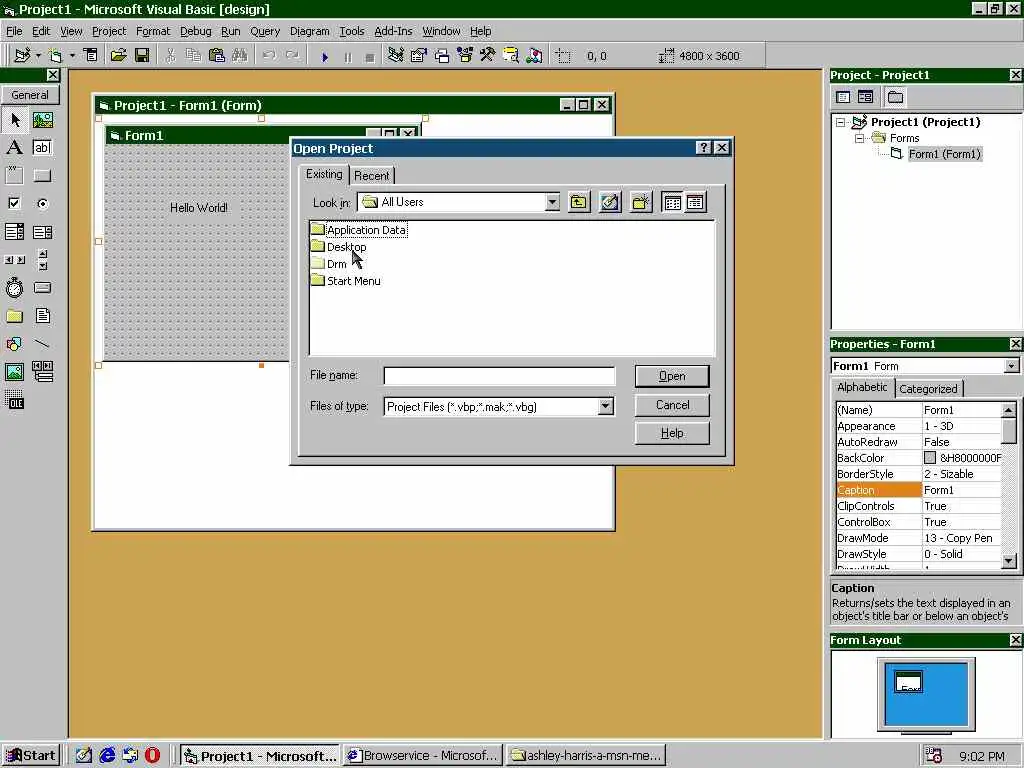Image resolution: width=1024 pixels, height=768 pixels.
Task: Open the Files of type dropdown
Action: click(605, 406)
